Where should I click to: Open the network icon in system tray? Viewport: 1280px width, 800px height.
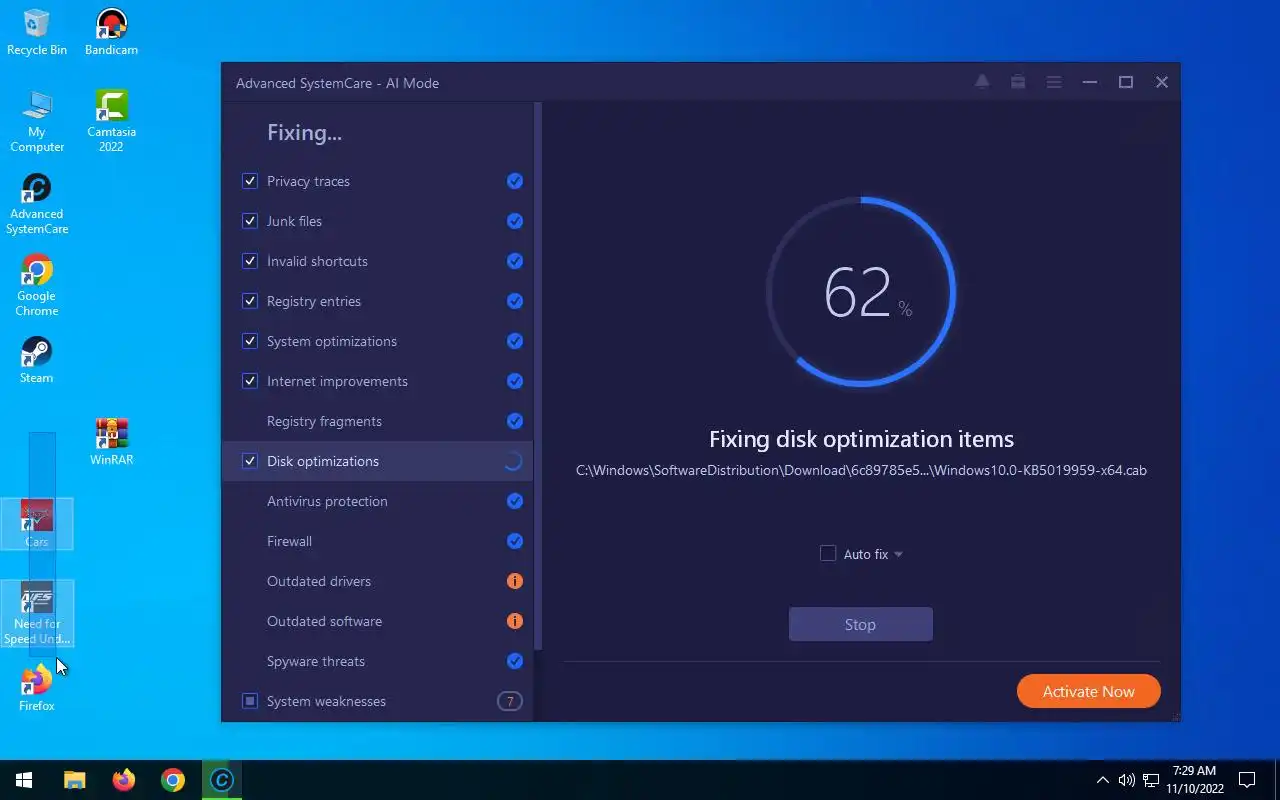pyautogui.click(x=1151, y=780)
